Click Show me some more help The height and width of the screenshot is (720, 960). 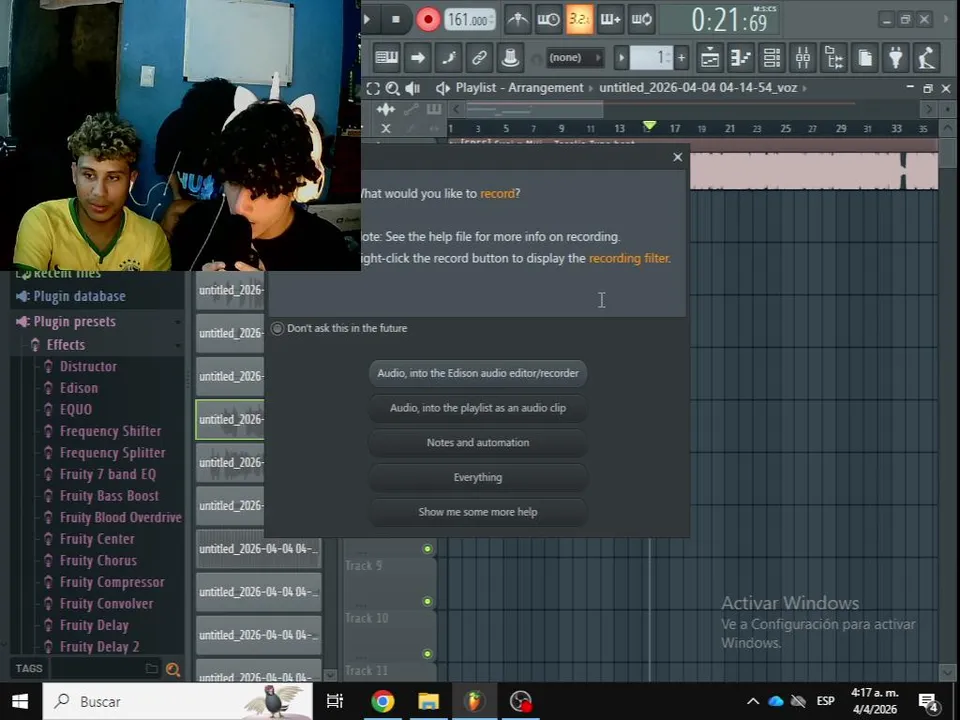point(478,512)
